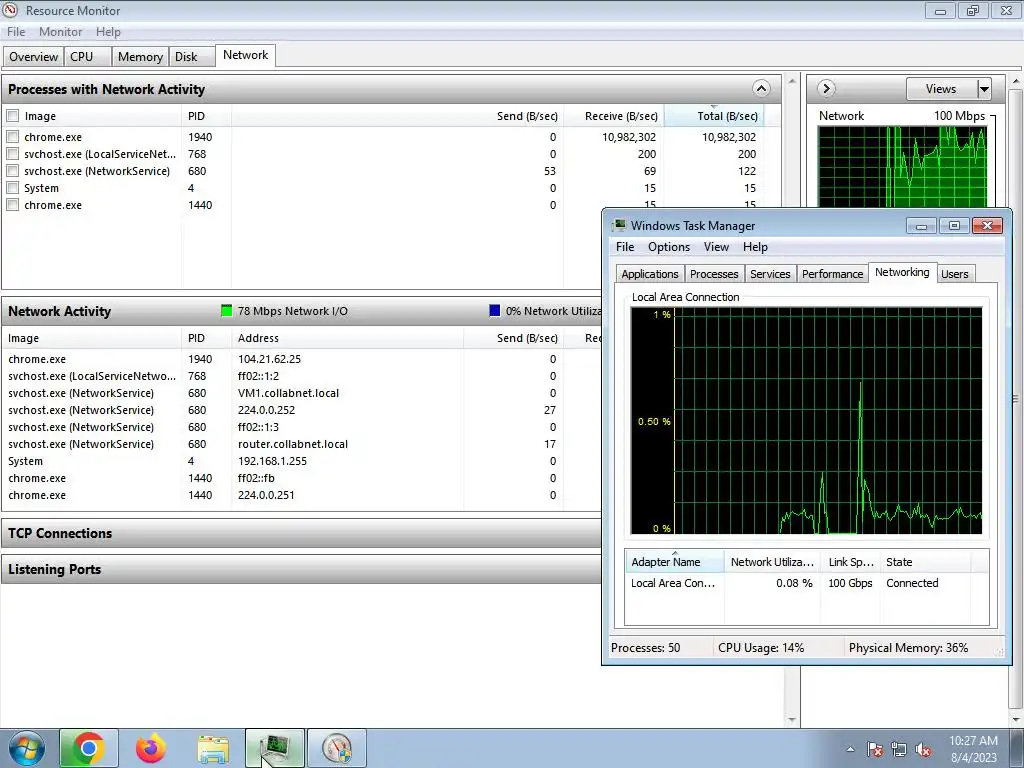Sort adapters by Network Utilization header
Viewport: 1024px width, 768px height.
tap(772, 562)
